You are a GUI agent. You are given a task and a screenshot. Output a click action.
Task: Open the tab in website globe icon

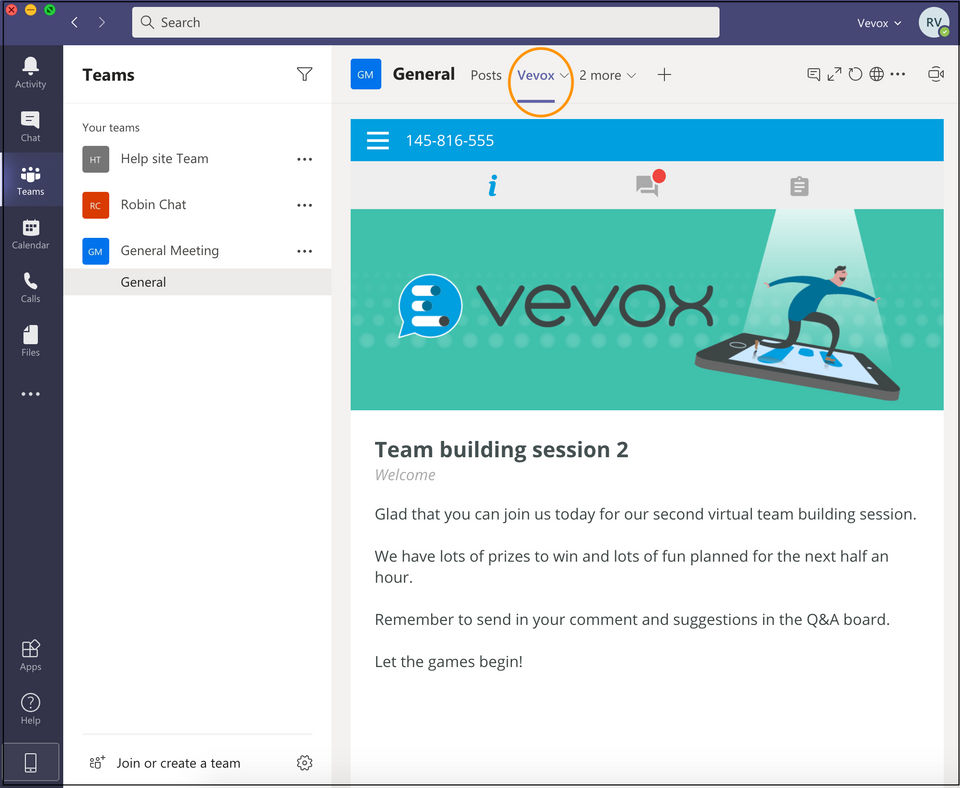click(877, 74)
